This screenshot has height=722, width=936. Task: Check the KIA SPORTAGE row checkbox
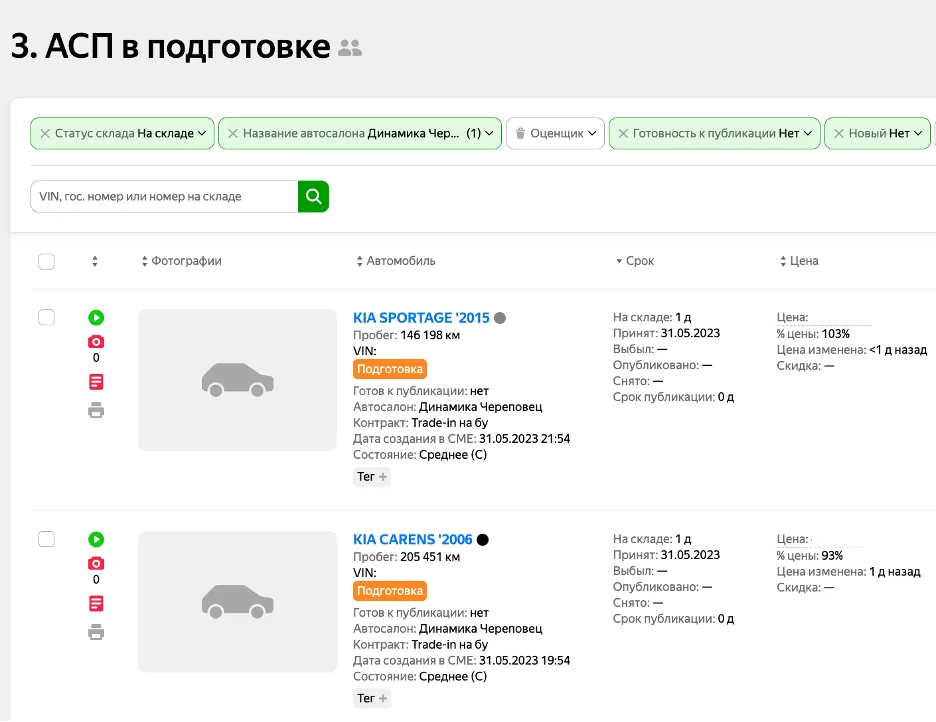coord(46,318)
